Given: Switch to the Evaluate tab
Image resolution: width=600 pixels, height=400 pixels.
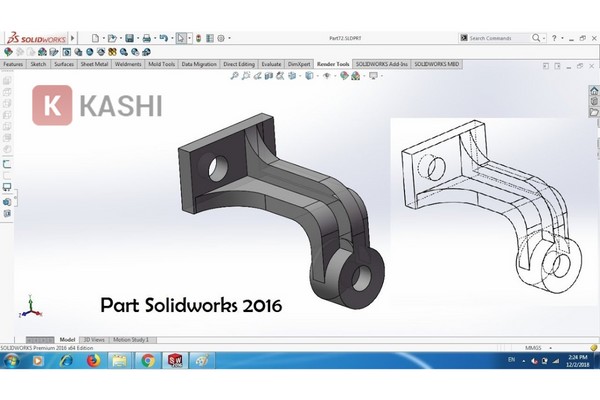Looking at the screenshot, I should click(x=271, y=64).
